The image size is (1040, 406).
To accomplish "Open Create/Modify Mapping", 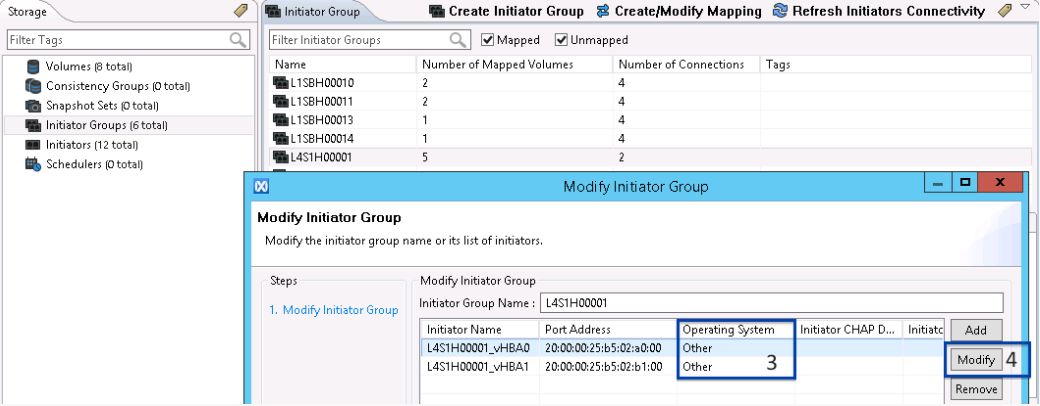I will (678, 11).
